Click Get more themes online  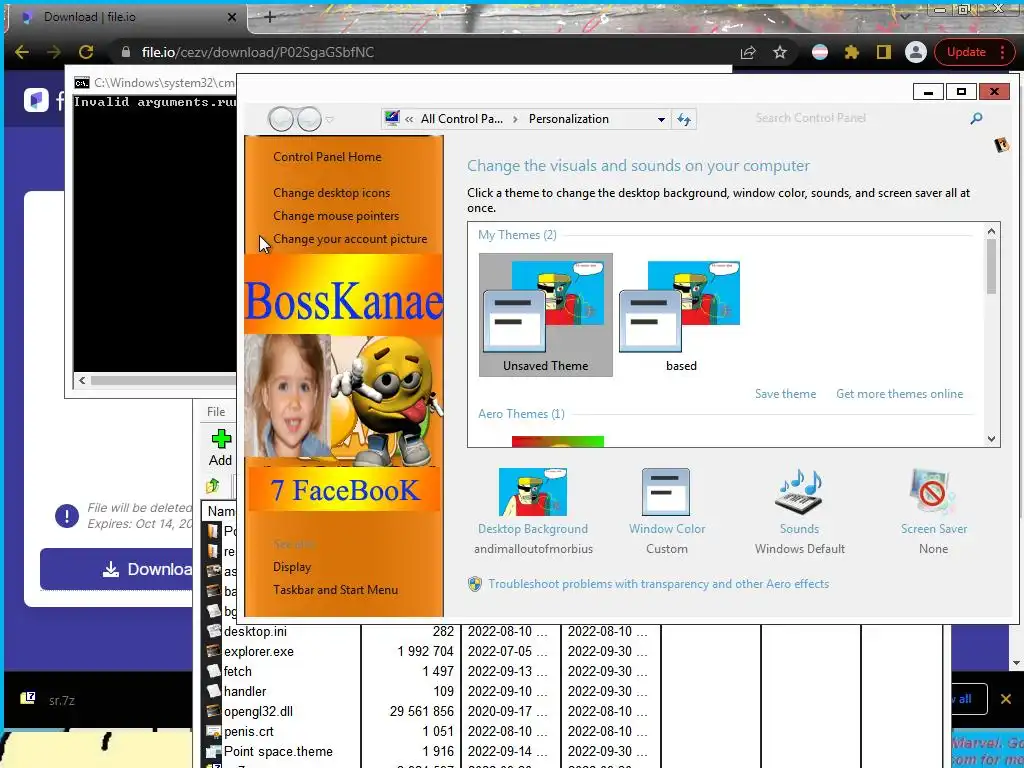pyautogui.click(x=899, y=394)
